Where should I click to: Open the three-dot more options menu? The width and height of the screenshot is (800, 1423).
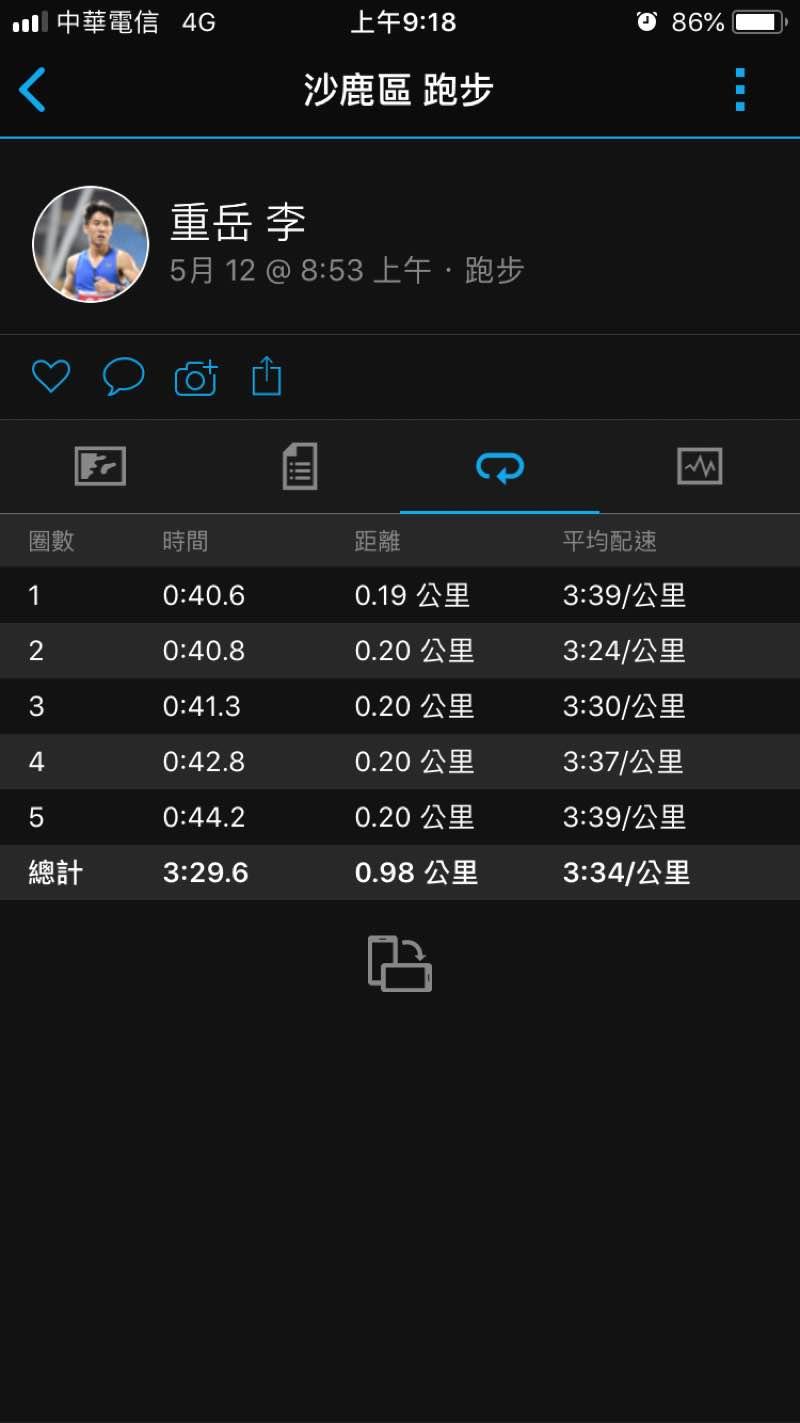740,90
